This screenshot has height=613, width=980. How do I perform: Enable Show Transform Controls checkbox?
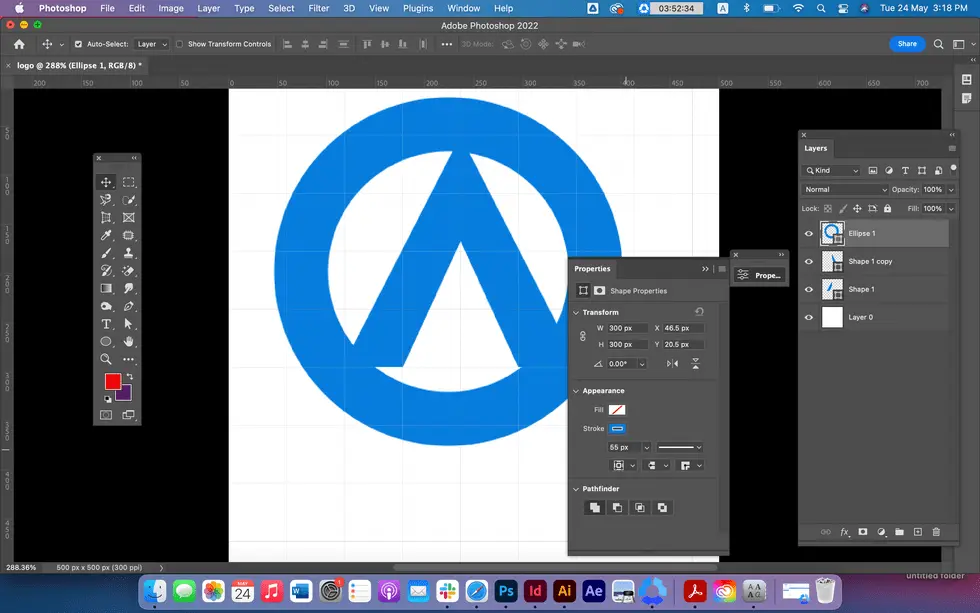(179, 44)
